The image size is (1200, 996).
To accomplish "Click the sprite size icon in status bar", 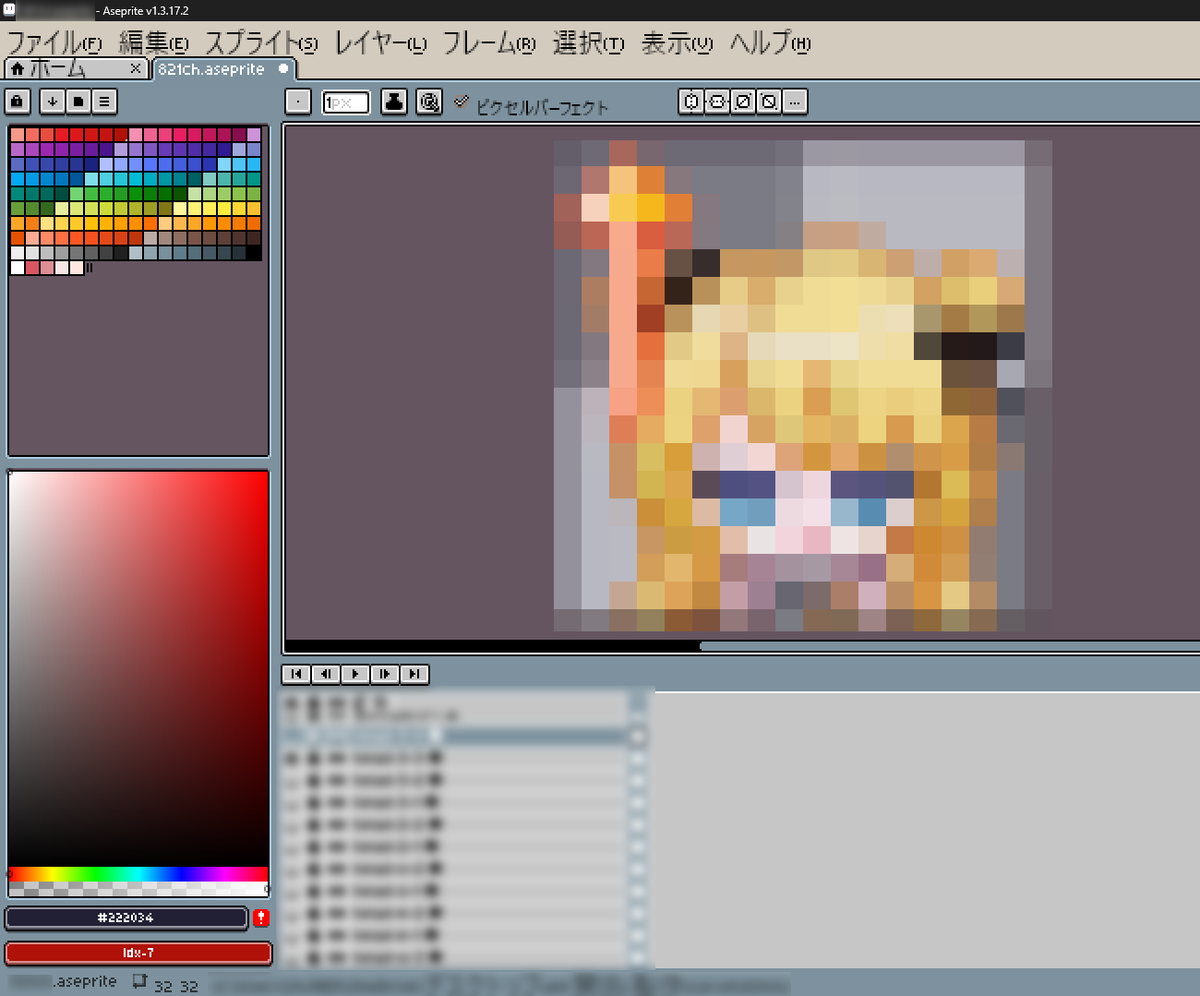I will [x=140, y=982].
